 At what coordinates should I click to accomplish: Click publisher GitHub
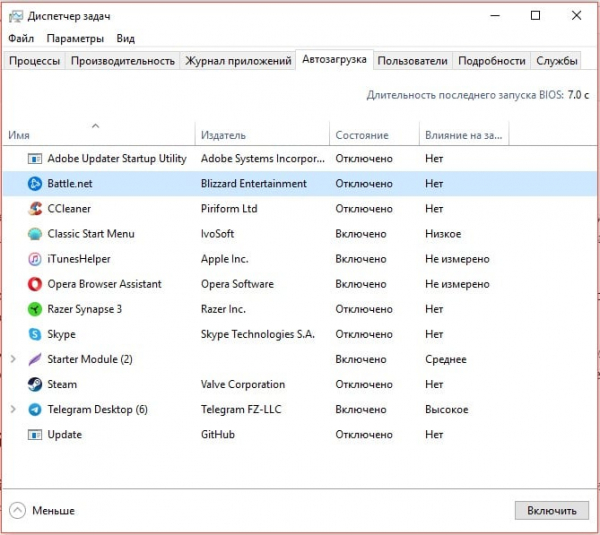[x=217, y=435]
